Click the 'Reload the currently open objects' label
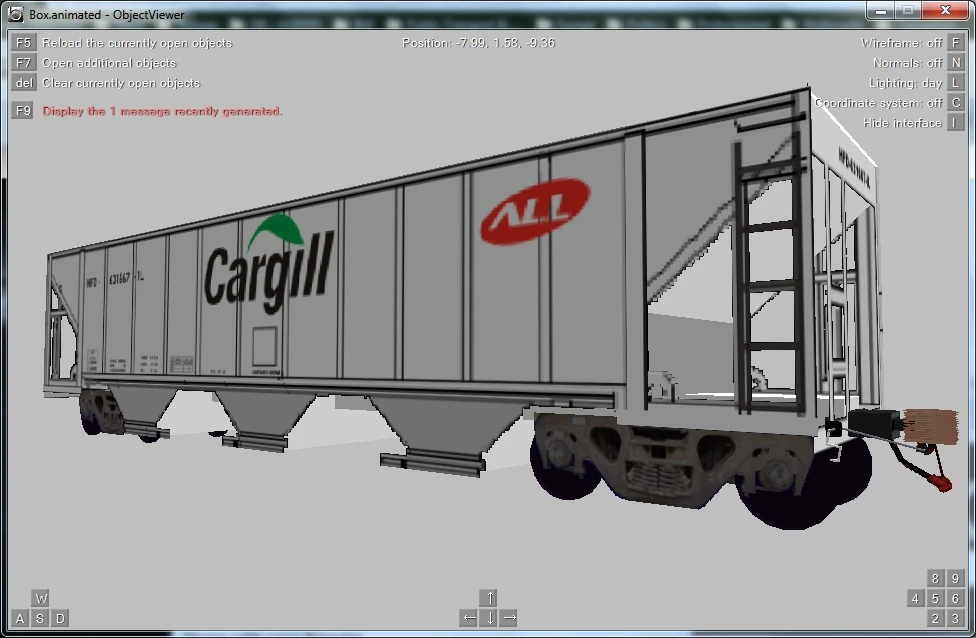Viewport: 976px width, 638px height. (137, 43)
